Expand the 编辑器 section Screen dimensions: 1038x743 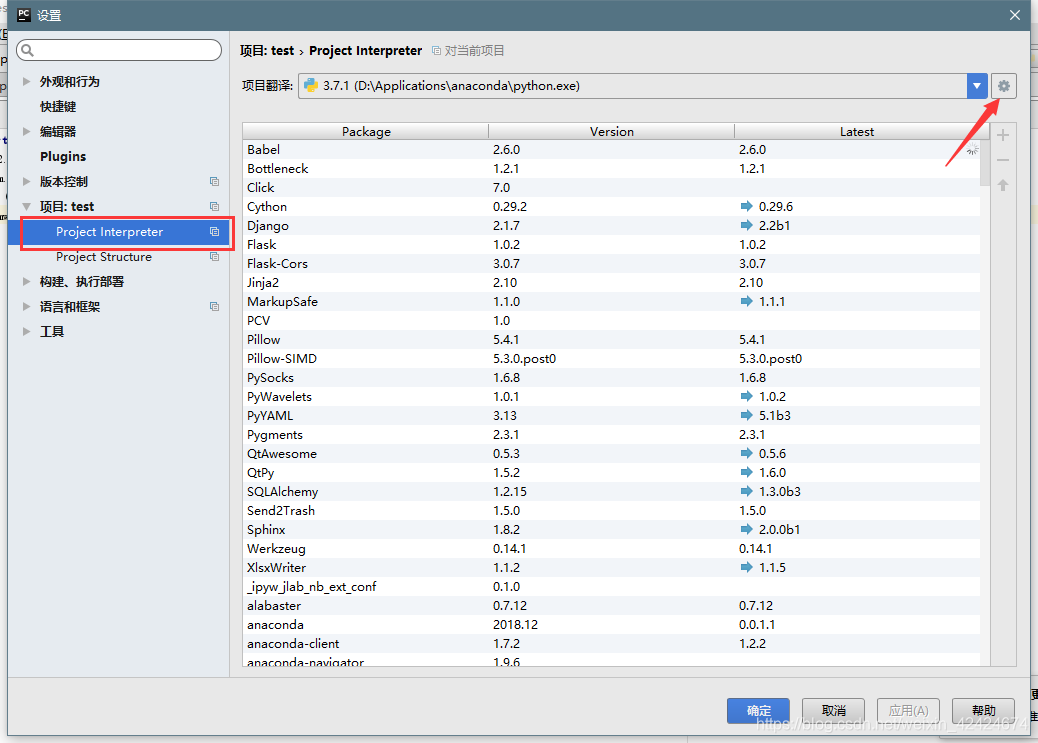26,131
